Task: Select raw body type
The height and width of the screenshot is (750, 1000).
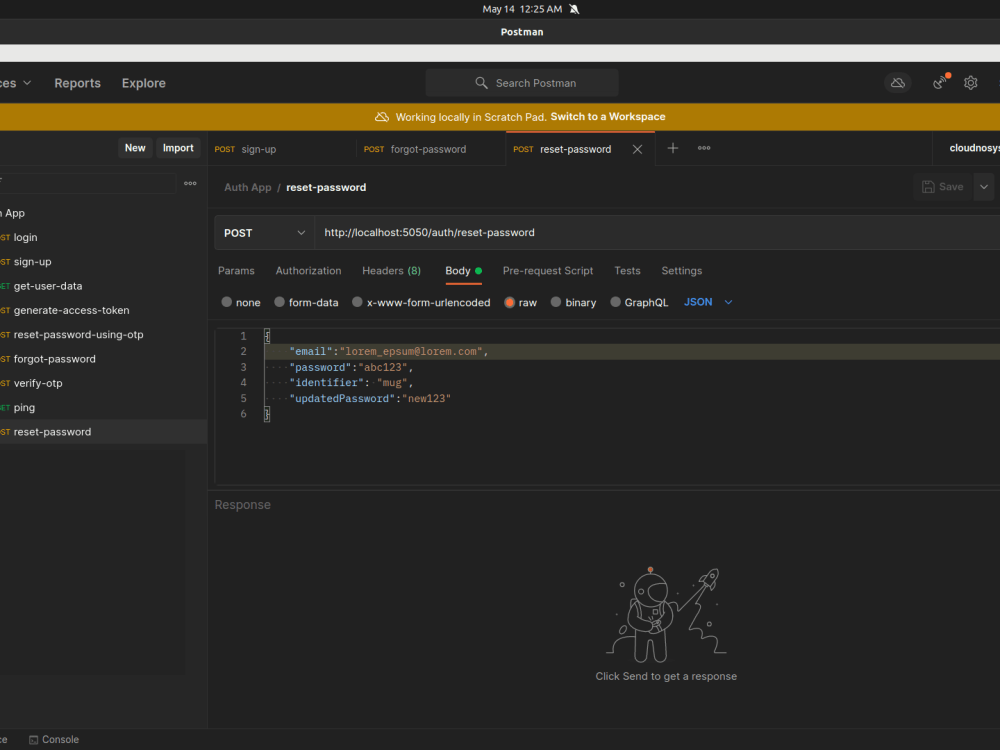Action: pos(520,302)
